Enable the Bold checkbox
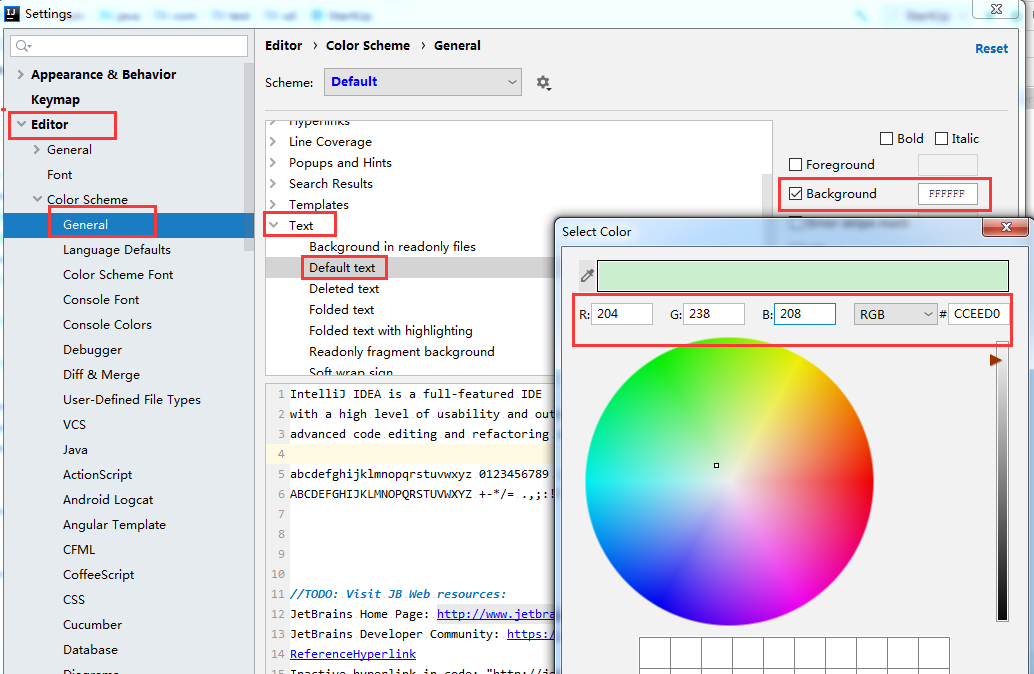 tap(886, 138)
